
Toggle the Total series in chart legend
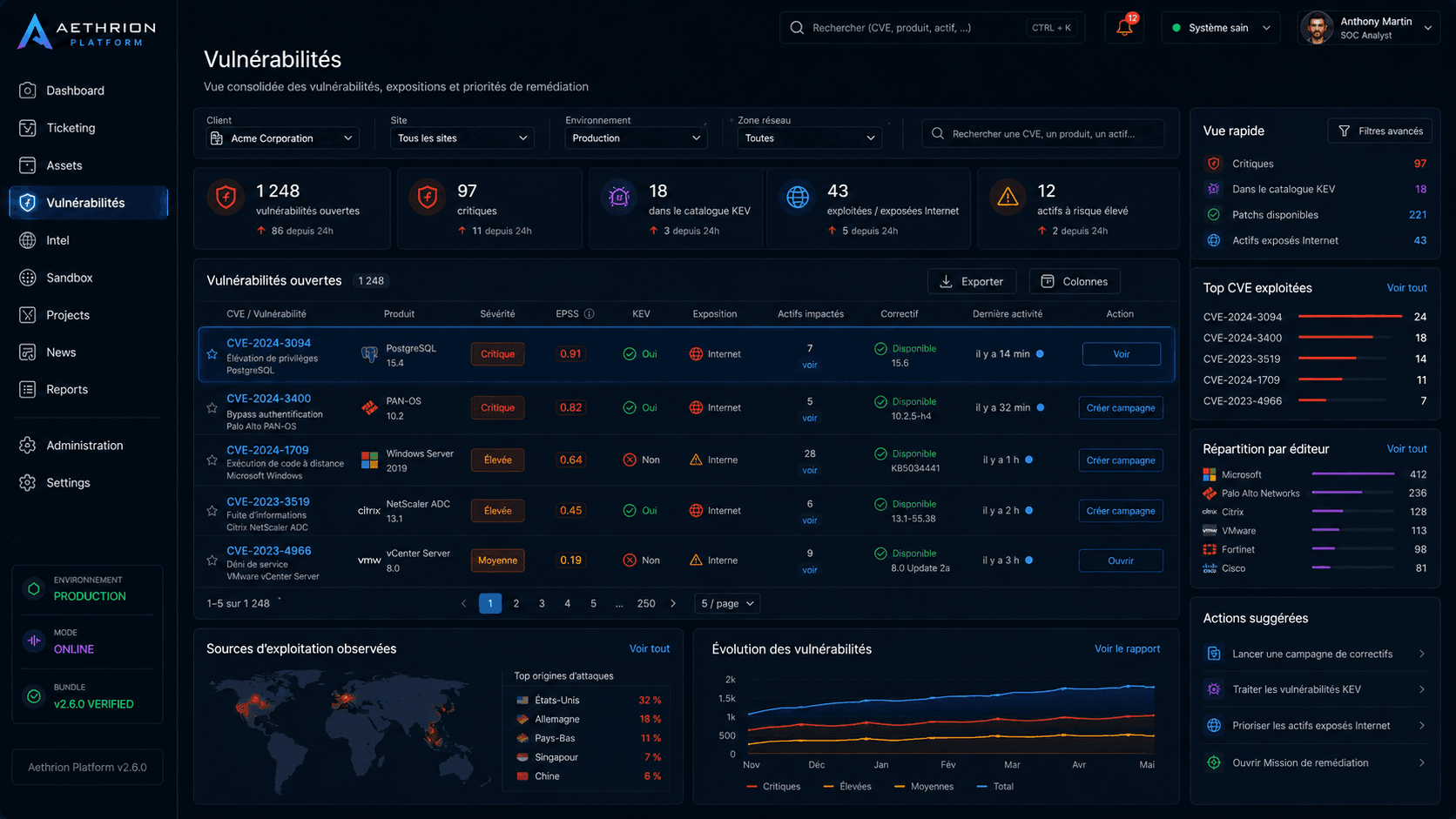995,787
